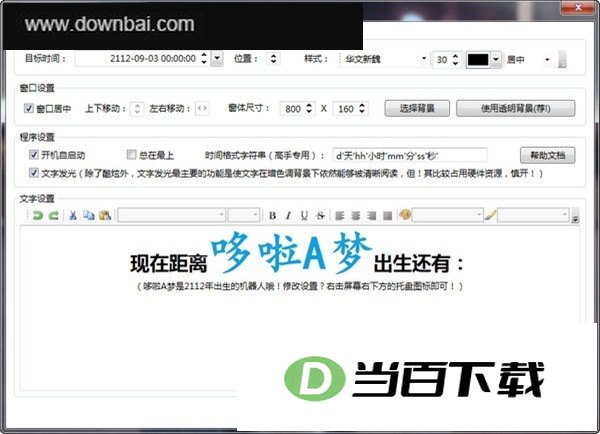
Task: Click the font color palette icon
Action: [405, 215]
